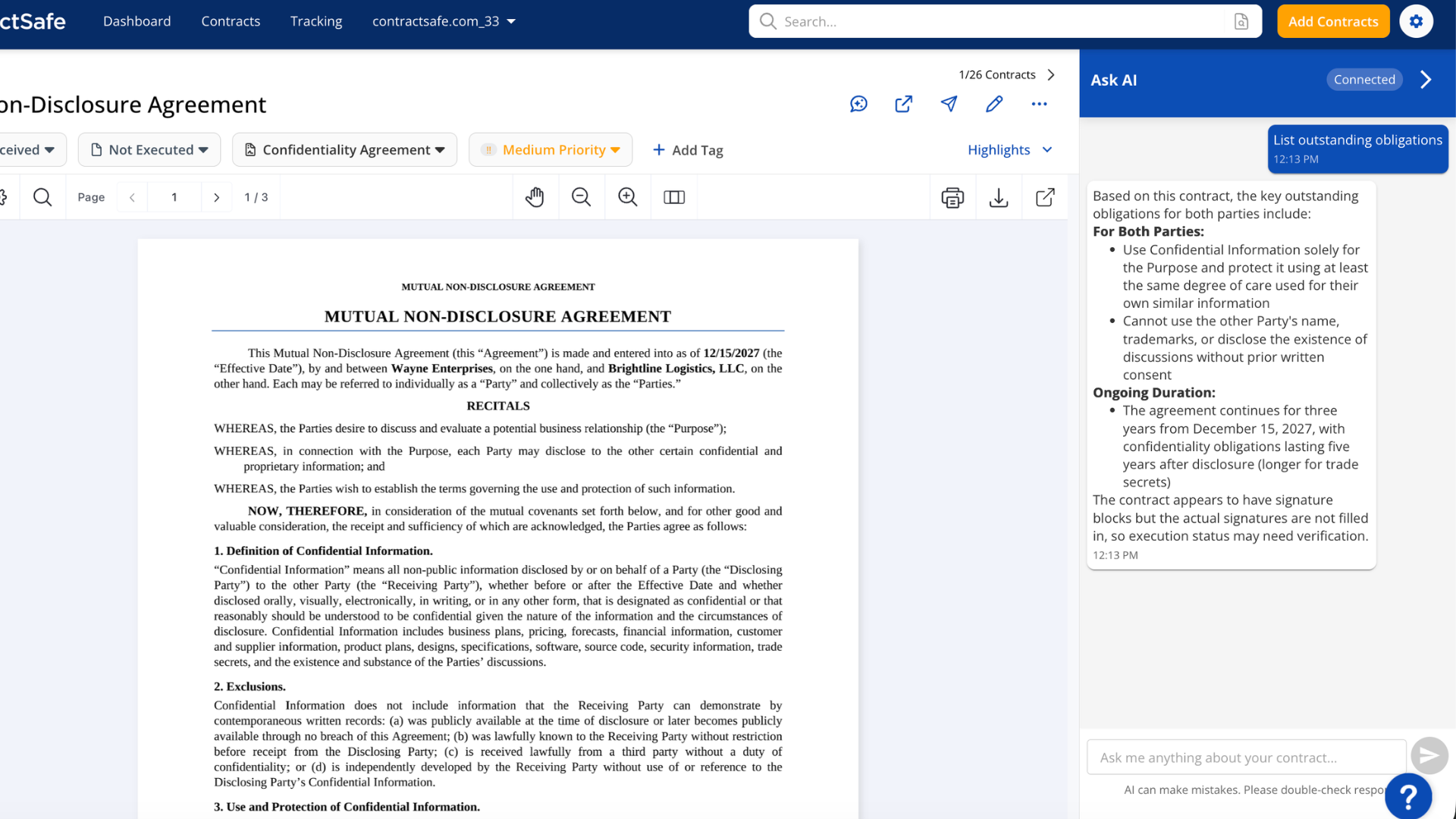Image resolution: width=1456 pixels, height=819 pixels.
Task: Click the Ask me anything input box
Action: coord(1246,757)
